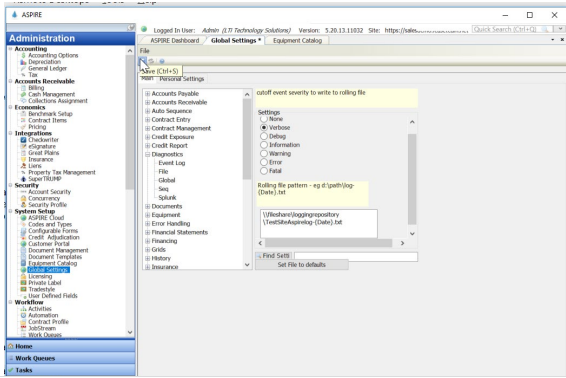The height and width of the screenshot is (378, 566).
Task: Click the help globe toolbar icon
Action: point(162,61)
